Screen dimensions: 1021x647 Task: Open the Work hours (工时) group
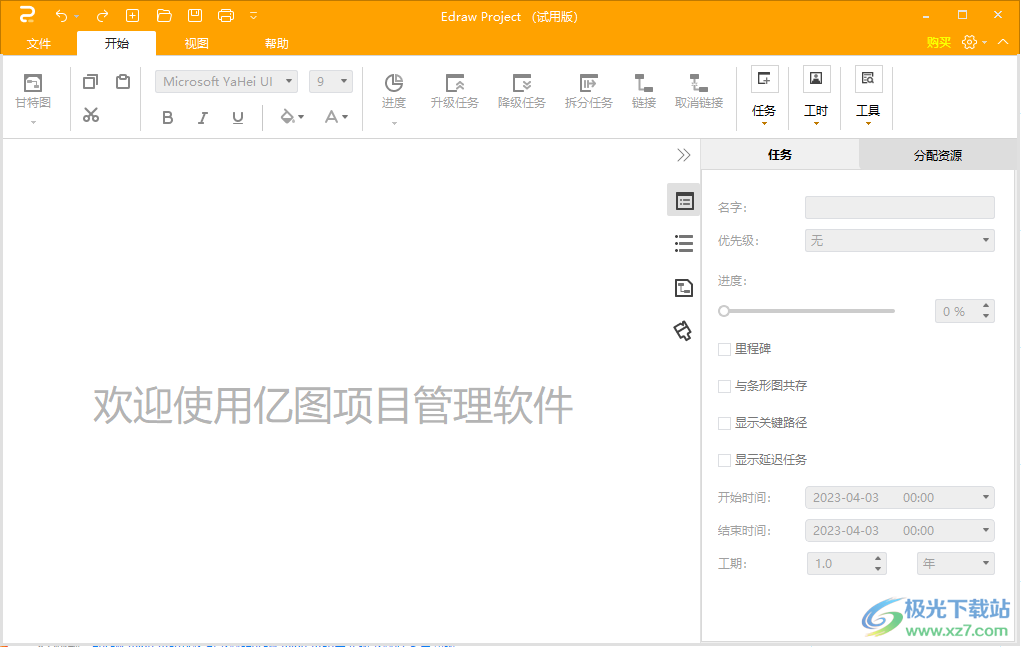[x=816, y=96]
